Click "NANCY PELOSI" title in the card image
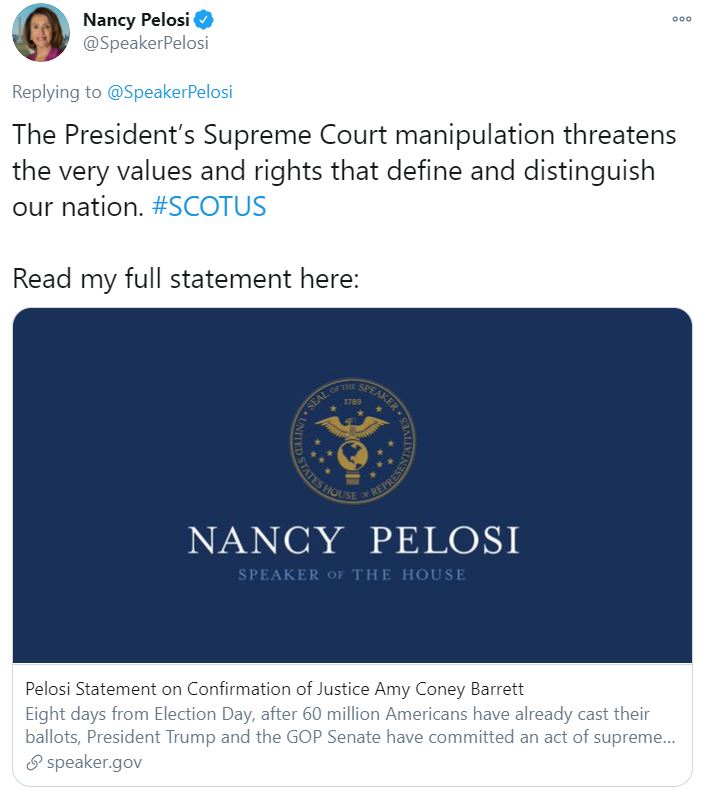The height and width of the screenshot is (796, 701). point(353,541)
